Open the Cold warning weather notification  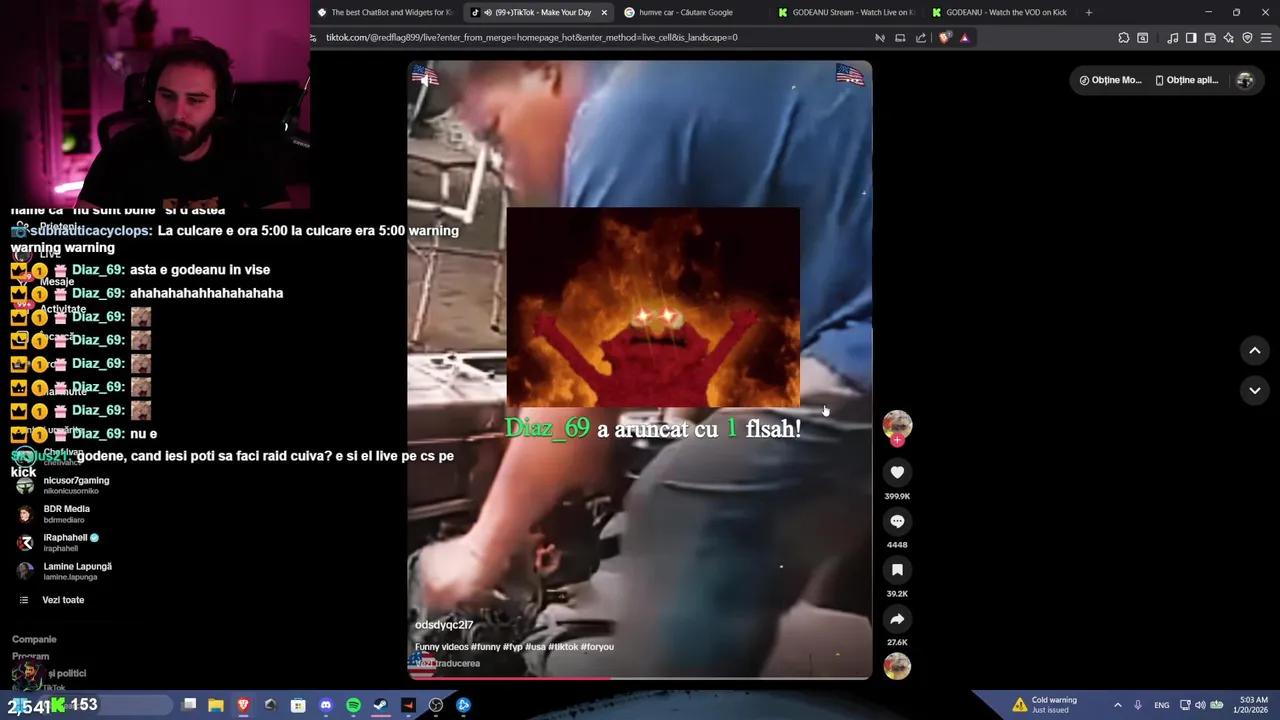click(1043, 705)
